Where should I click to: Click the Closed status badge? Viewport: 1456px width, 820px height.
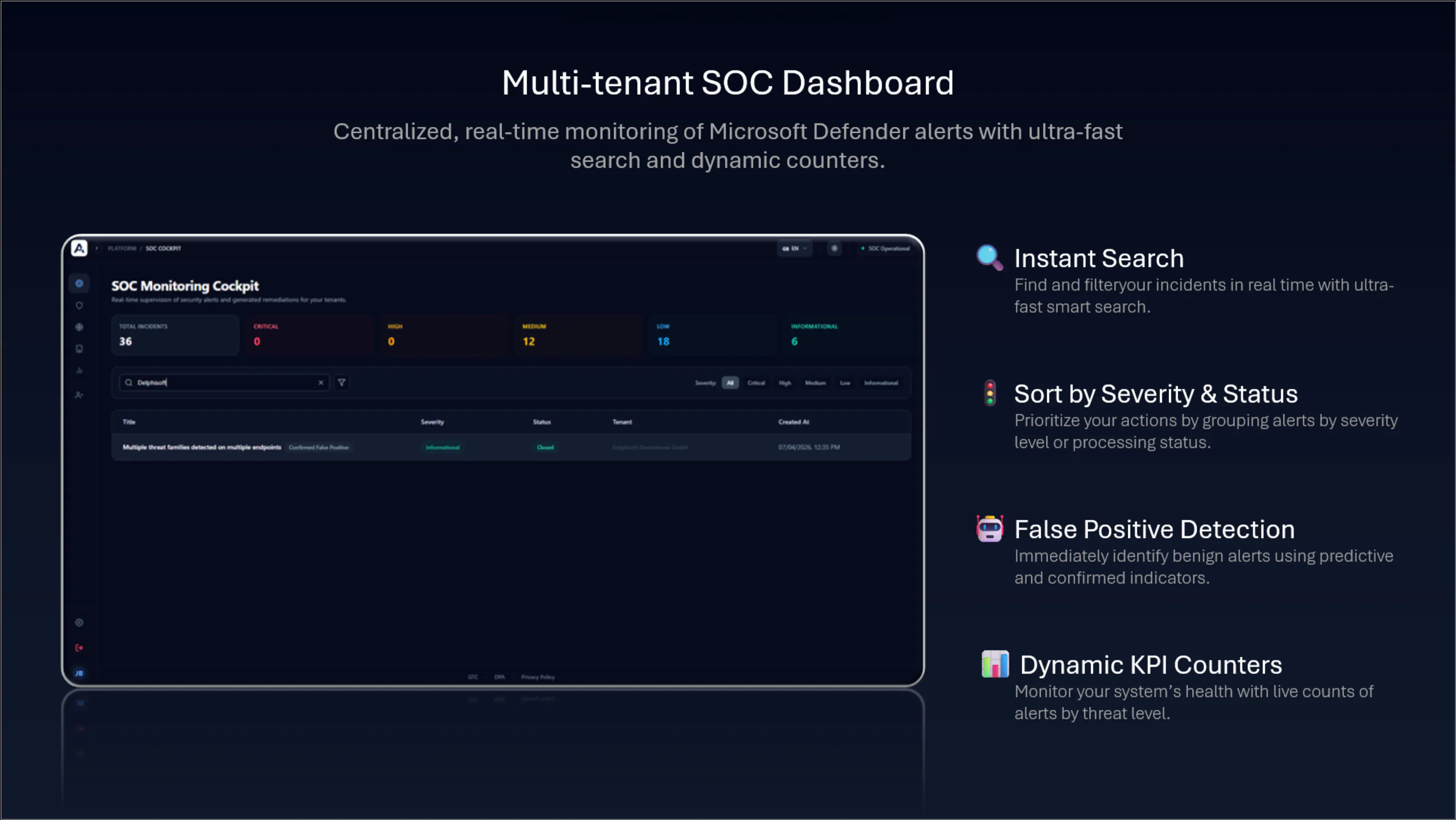coord(545,447)
